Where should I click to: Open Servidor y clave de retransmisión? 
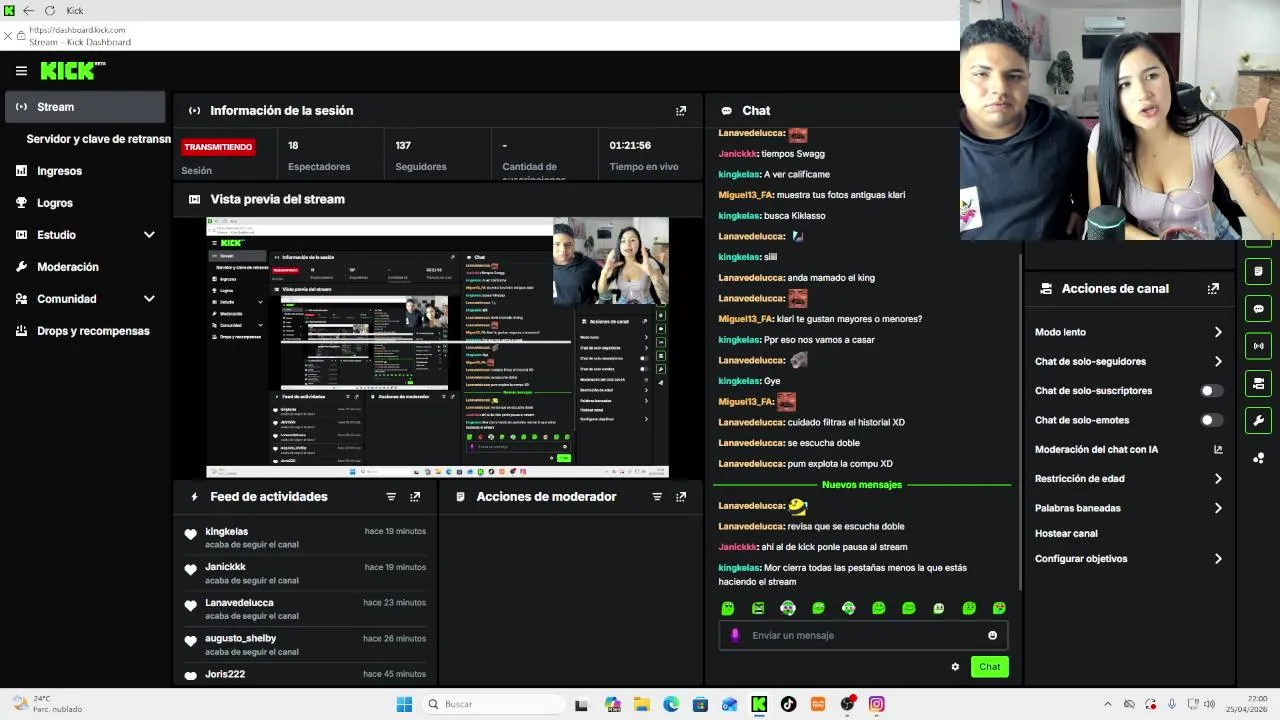[x=98, y=139]
